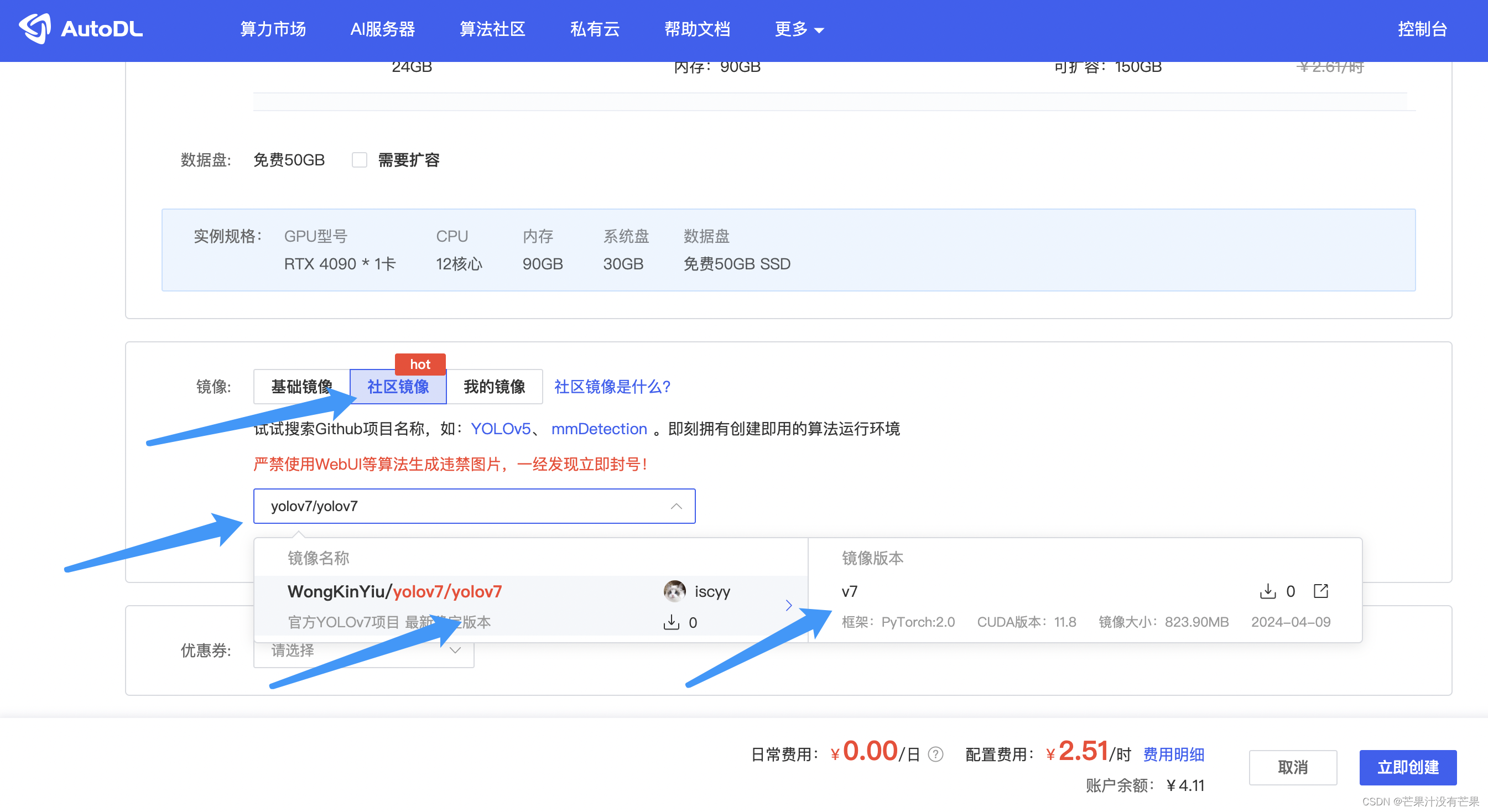Open 算力市场 in top navigation

(273, 29)
